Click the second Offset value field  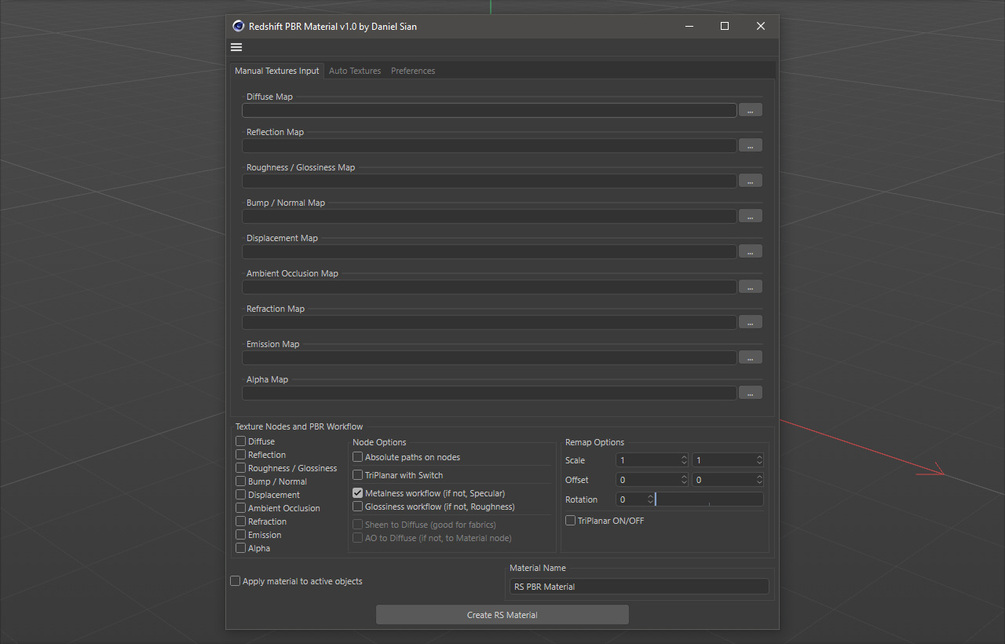tap(724, 479)
